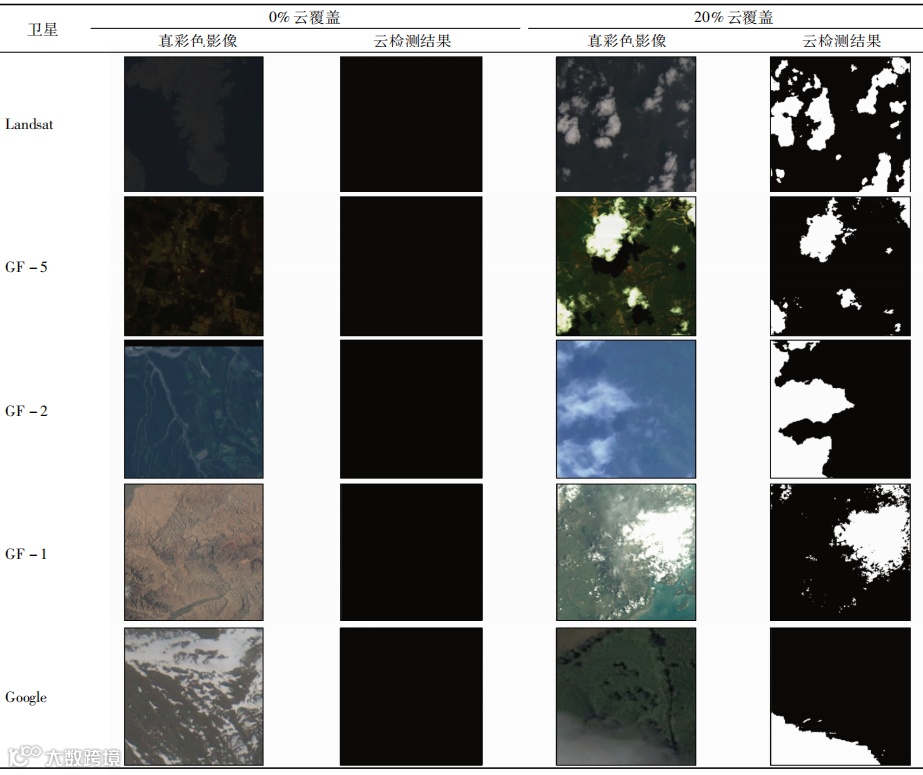Click the Landsat 0% cloud detection result
Viewport: 923px width, 775px height.
pyautogui.click(x=411, y=124)
